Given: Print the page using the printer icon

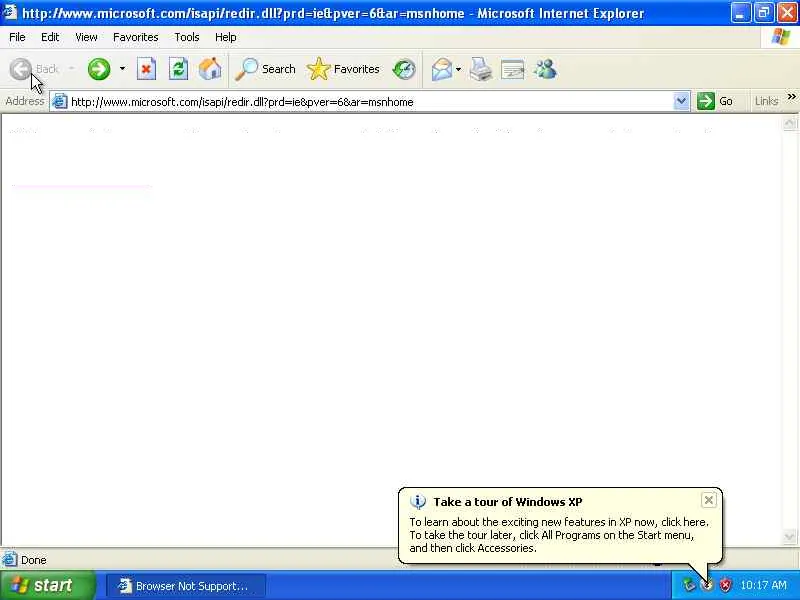Looking at the screenshot, I should click(x=481, y=69).
